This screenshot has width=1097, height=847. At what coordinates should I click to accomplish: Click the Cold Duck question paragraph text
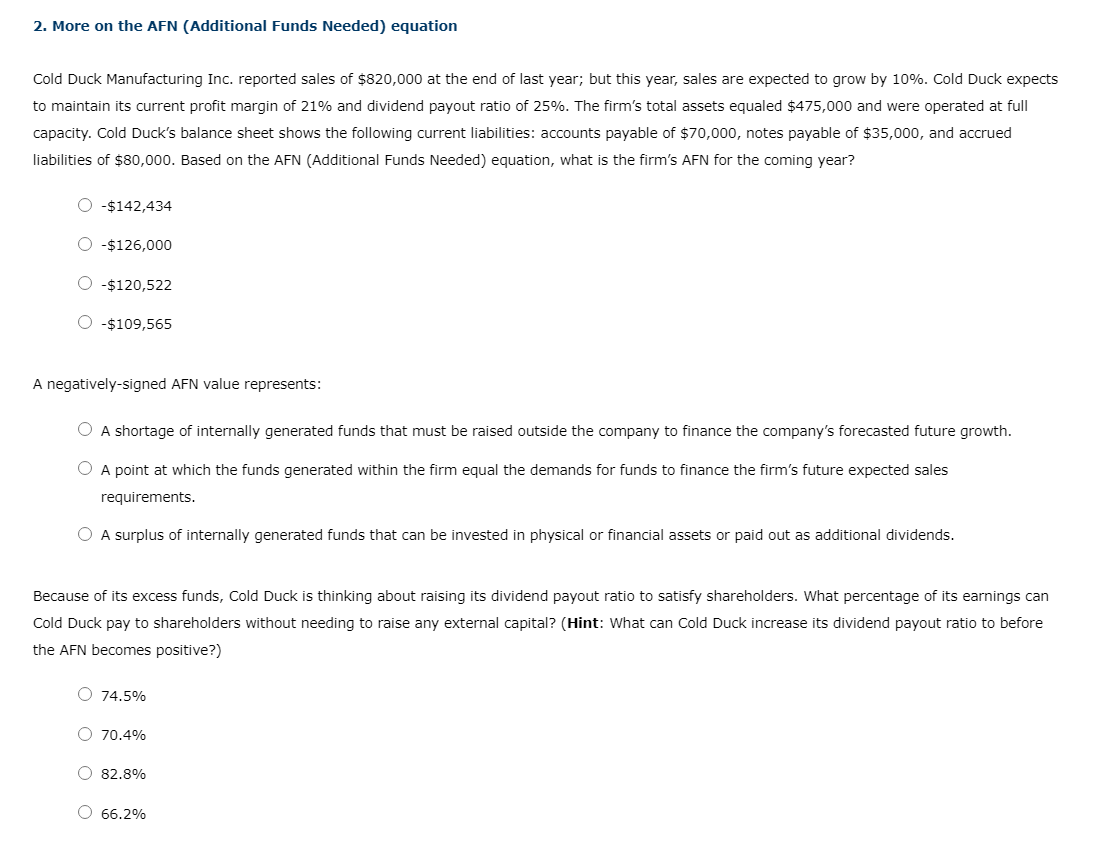coord(545,118)
